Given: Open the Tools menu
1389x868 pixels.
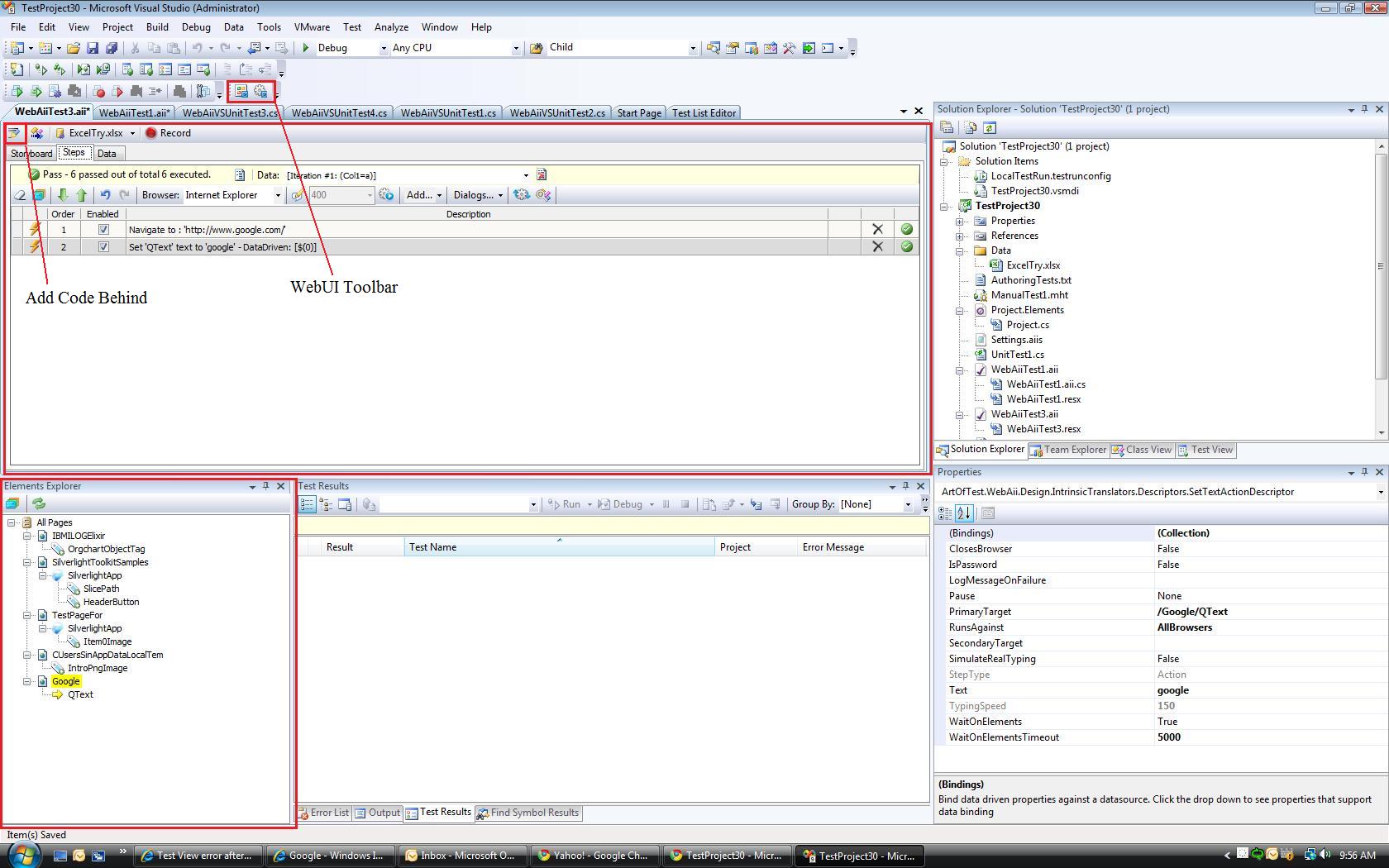Looking at the screenshot, I should click(x=269, y=27).
